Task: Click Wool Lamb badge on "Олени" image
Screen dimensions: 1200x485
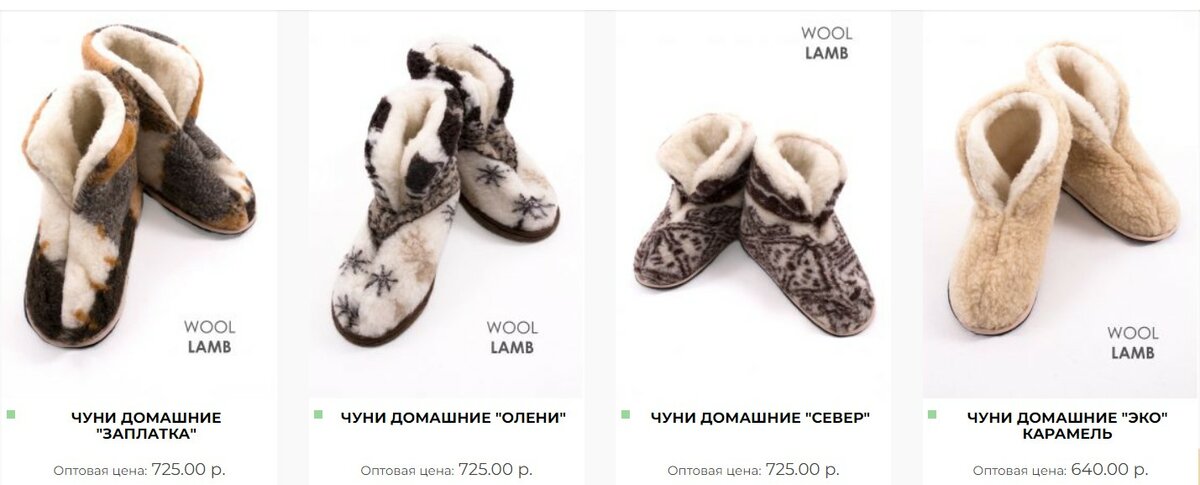Action: coord(512,337)
